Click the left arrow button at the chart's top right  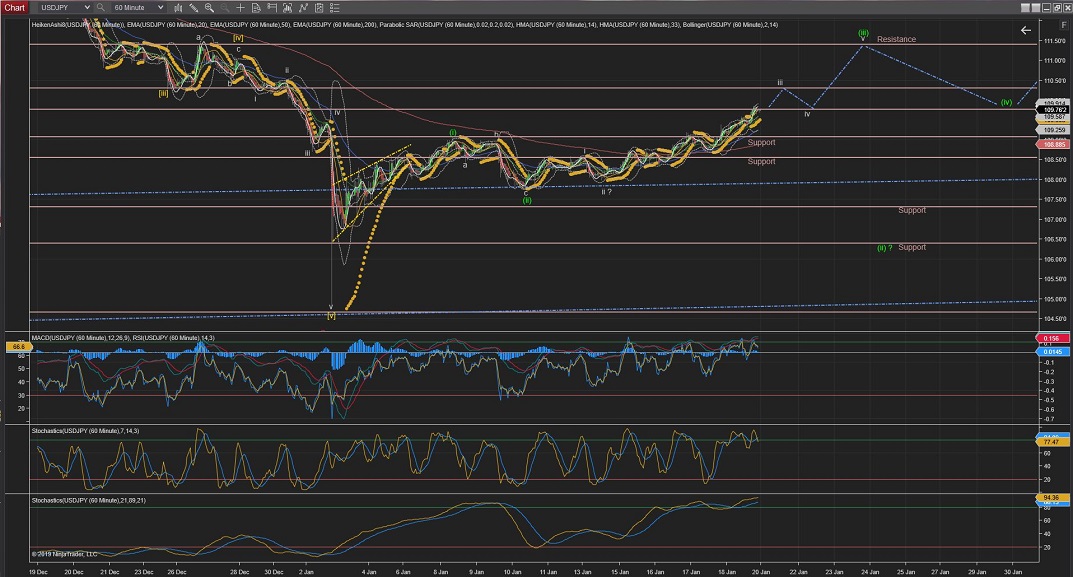1025,31
